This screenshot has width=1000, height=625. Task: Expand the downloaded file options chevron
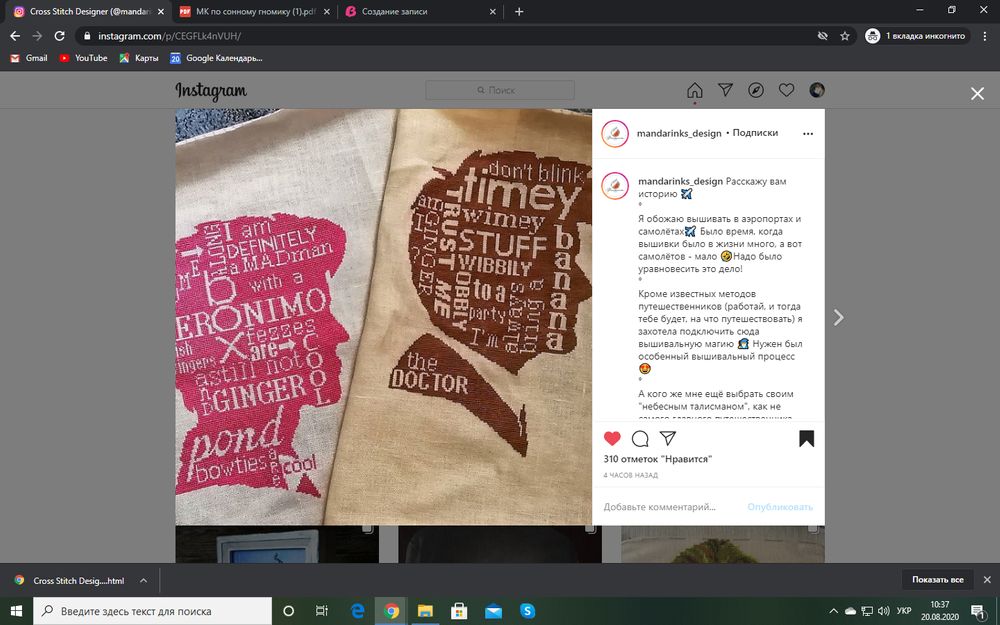[x=143, y=580]
